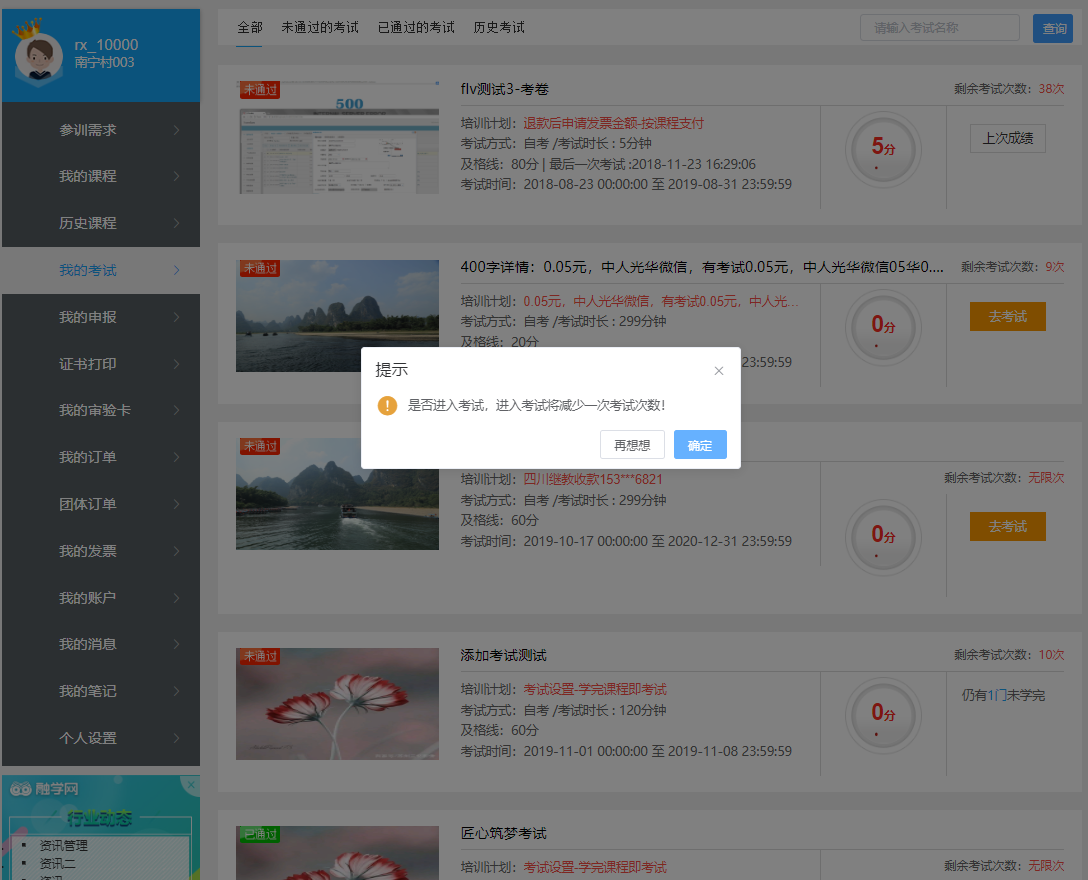Expand the 我的订单 chevron arrow

tap(176, 457)
